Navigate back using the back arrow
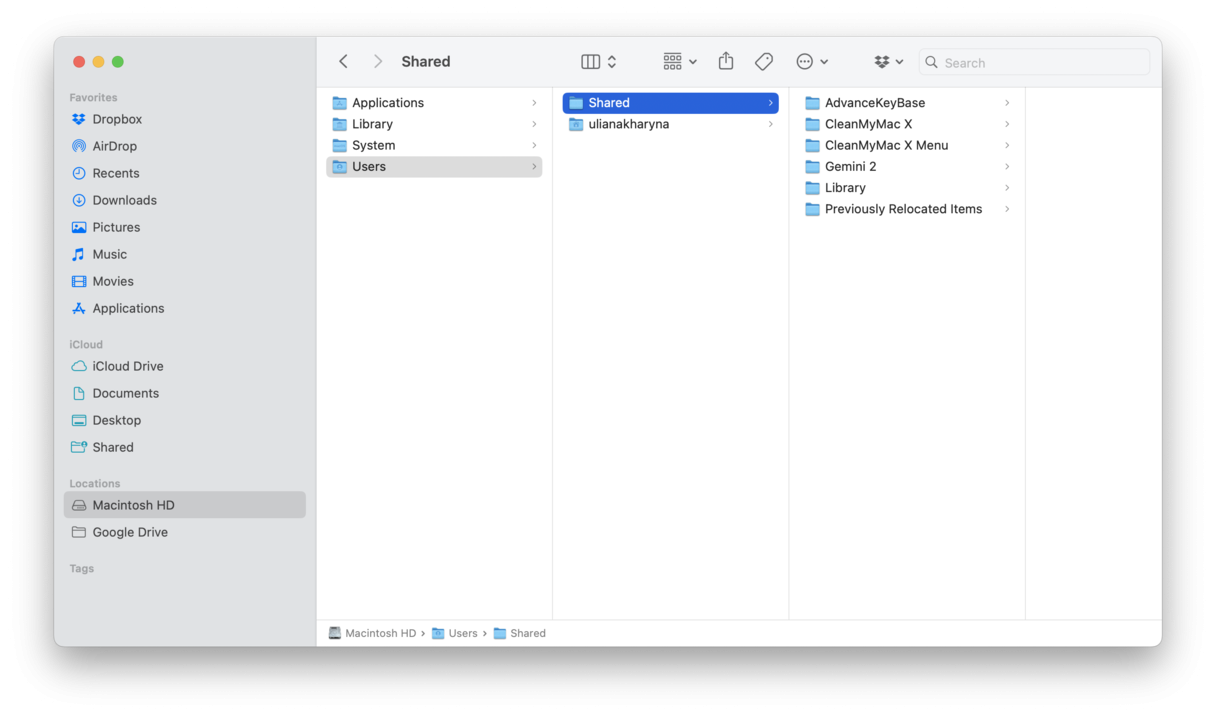 [343, 61]
